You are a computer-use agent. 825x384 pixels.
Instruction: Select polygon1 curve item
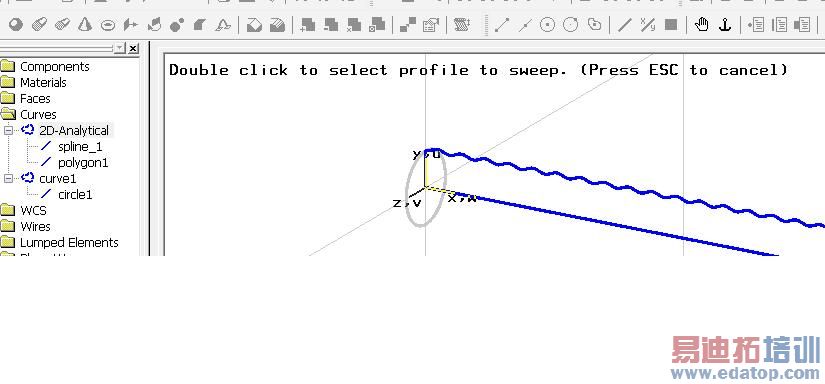83,163
